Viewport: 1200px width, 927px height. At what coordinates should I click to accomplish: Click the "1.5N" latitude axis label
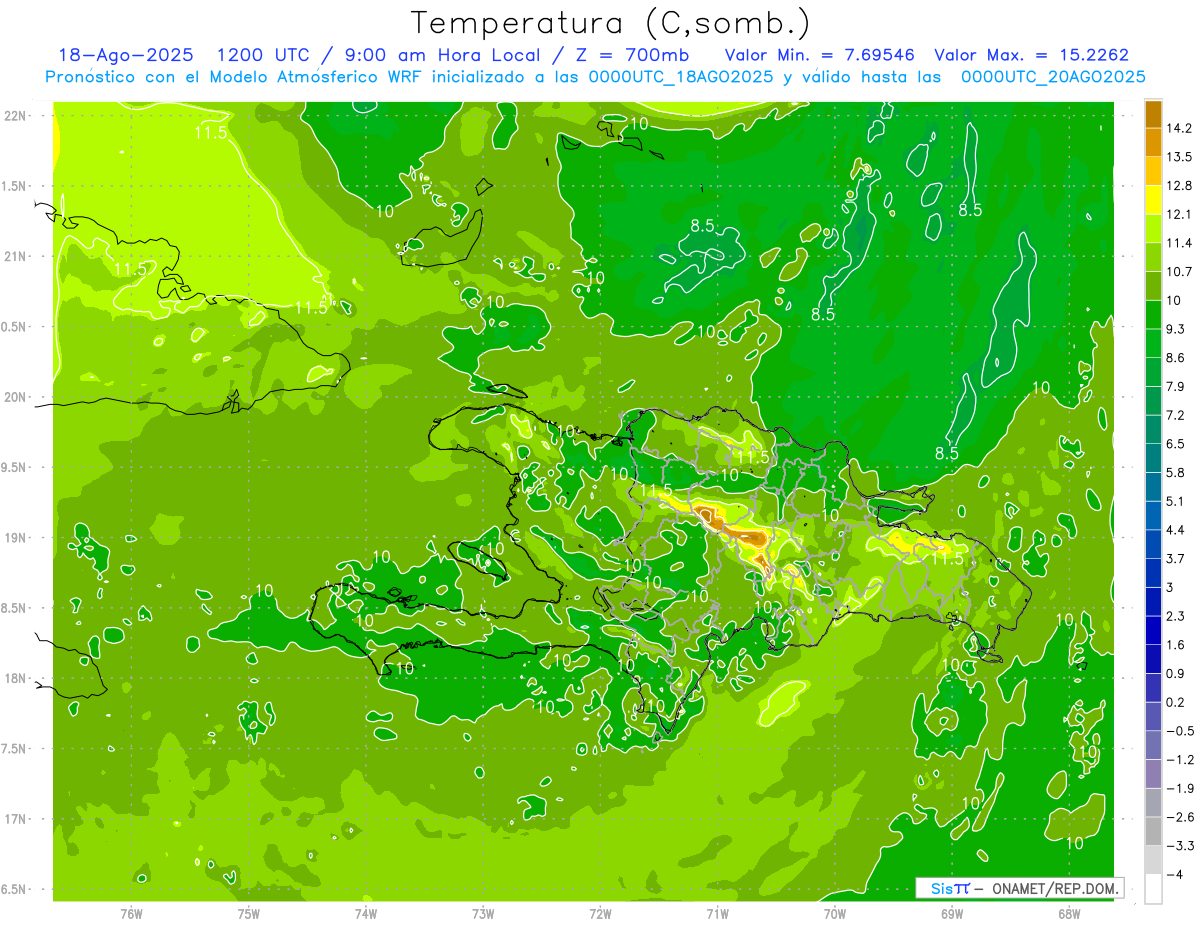tap(15, 186)
